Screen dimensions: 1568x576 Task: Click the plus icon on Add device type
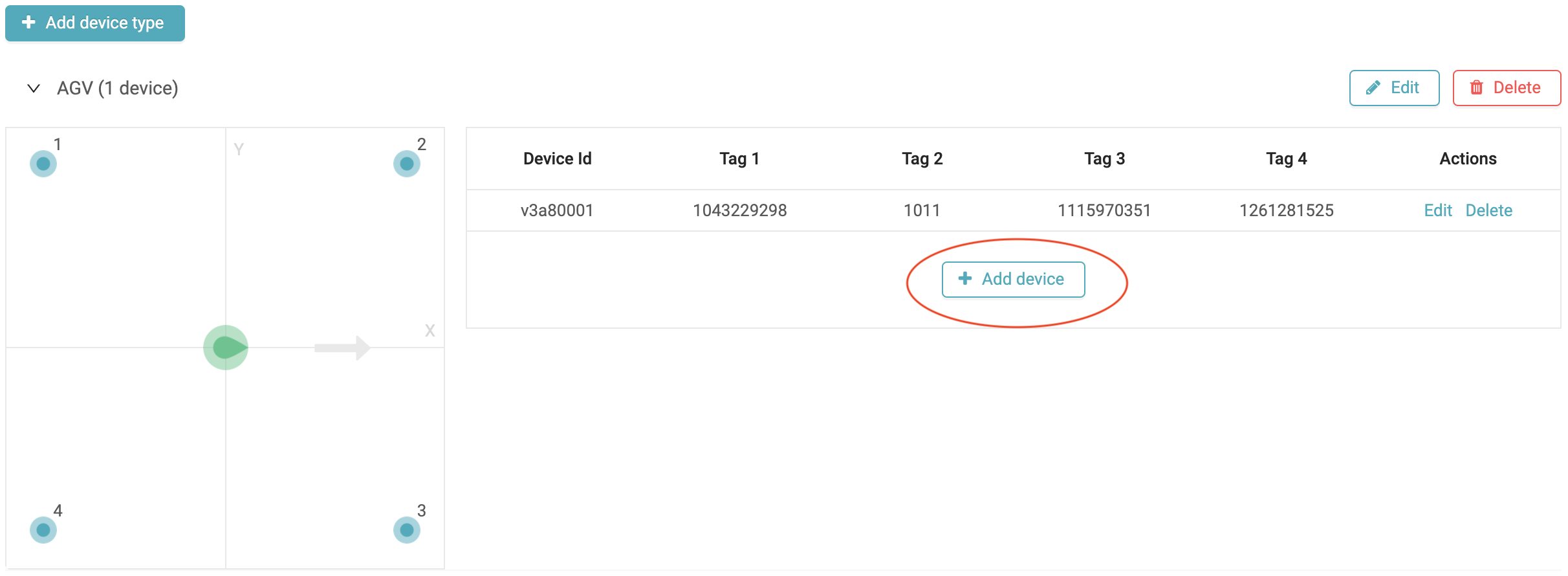(28, 23)
